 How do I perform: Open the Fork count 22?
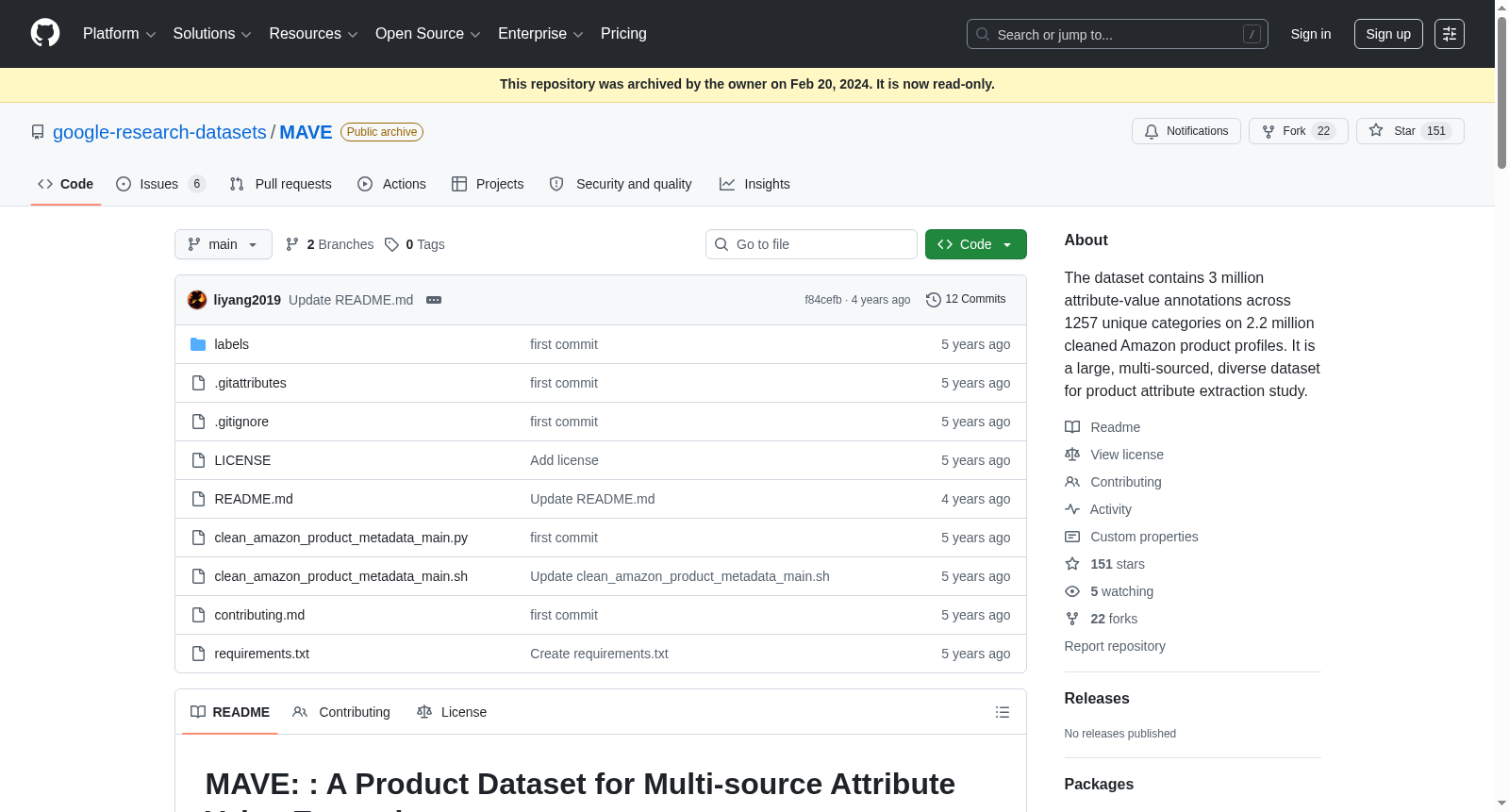1324,131
